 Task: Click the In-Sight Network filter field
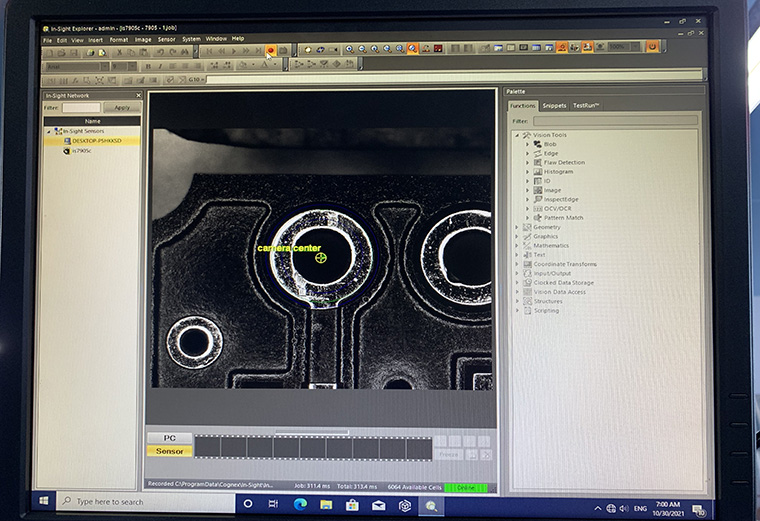point(81,108)
